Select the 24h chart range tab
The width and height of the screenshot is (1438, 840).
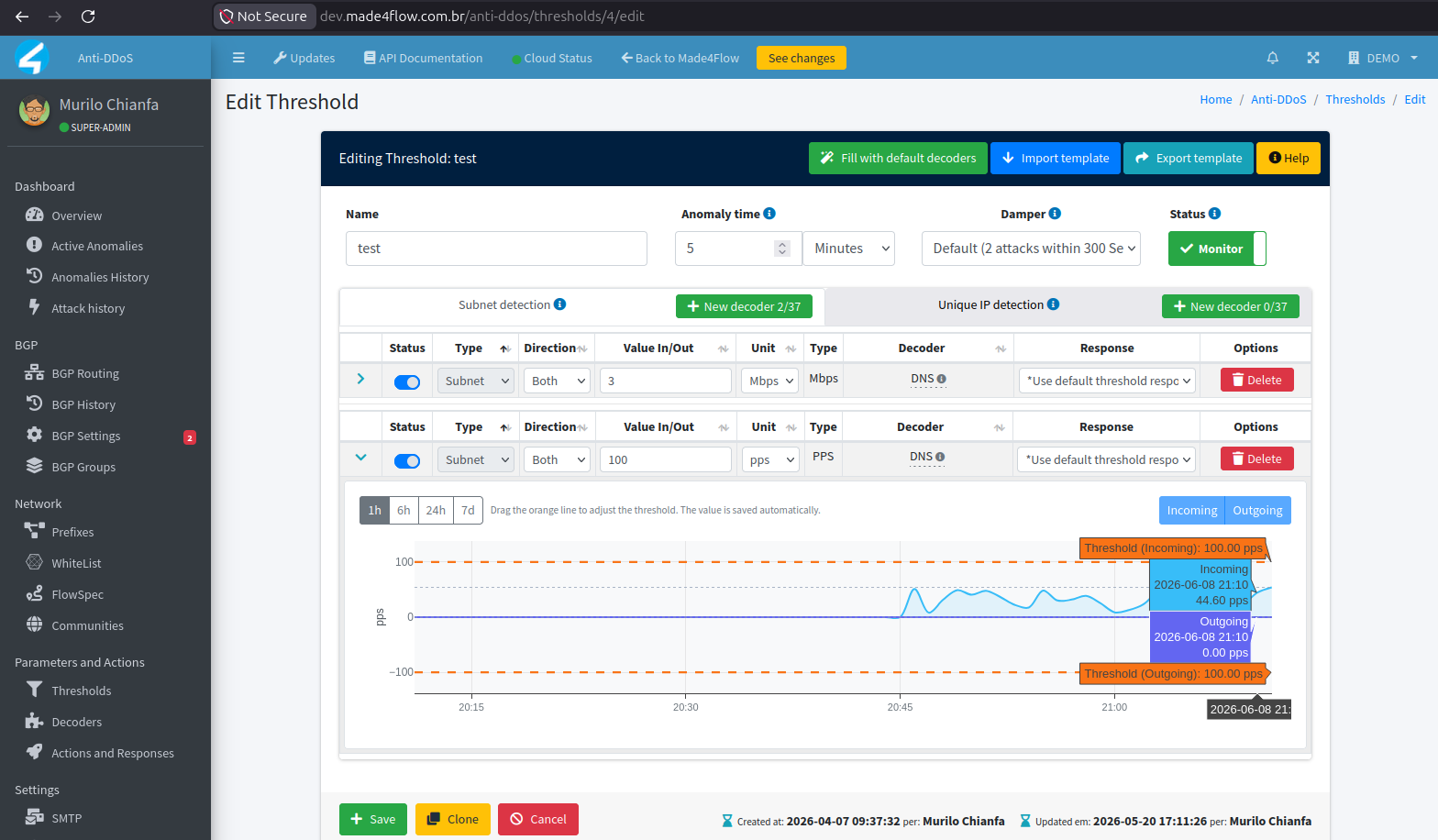pyautogui.click(x=436, y=511)
